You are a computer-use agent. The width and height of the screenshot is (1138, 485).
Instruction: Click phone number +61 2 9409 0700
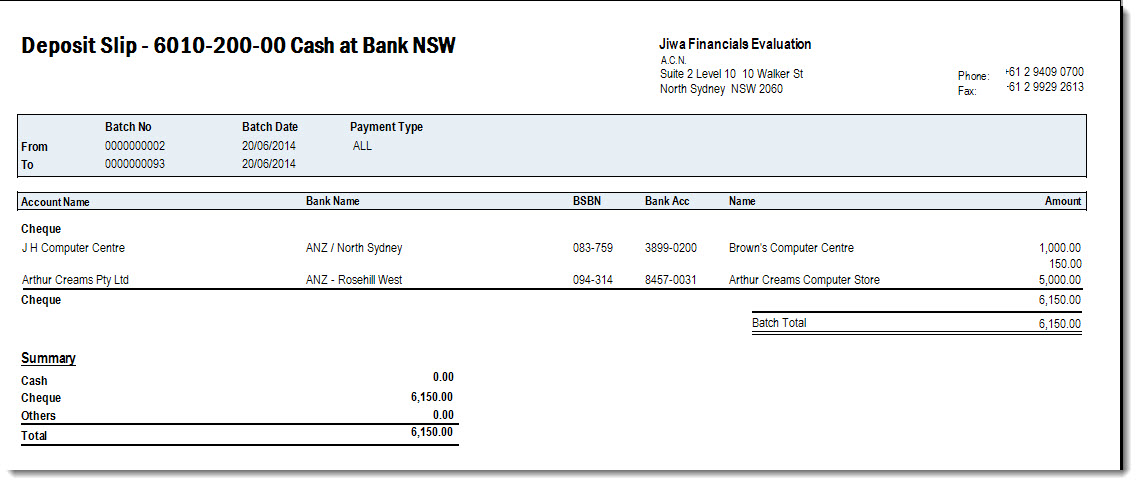click(1045, 72)
